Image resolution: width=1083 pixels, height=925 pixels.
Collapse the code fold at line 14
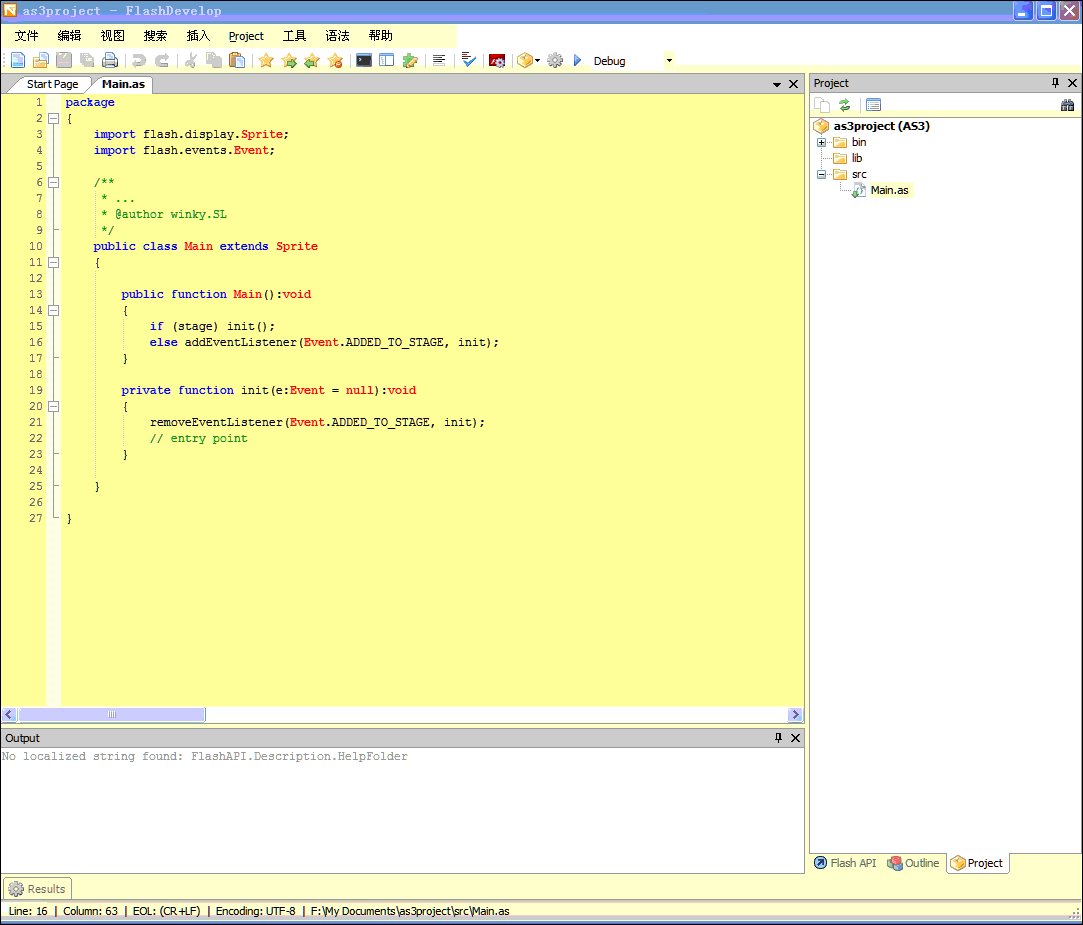54,310
